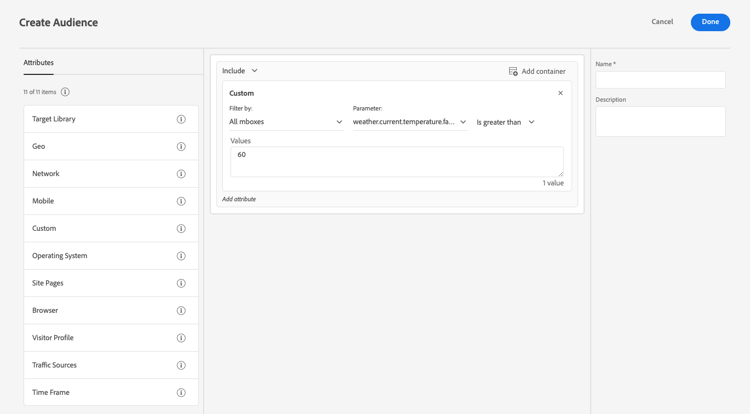
Task: Click the Values box containing 60
Action: click(397, 162)
